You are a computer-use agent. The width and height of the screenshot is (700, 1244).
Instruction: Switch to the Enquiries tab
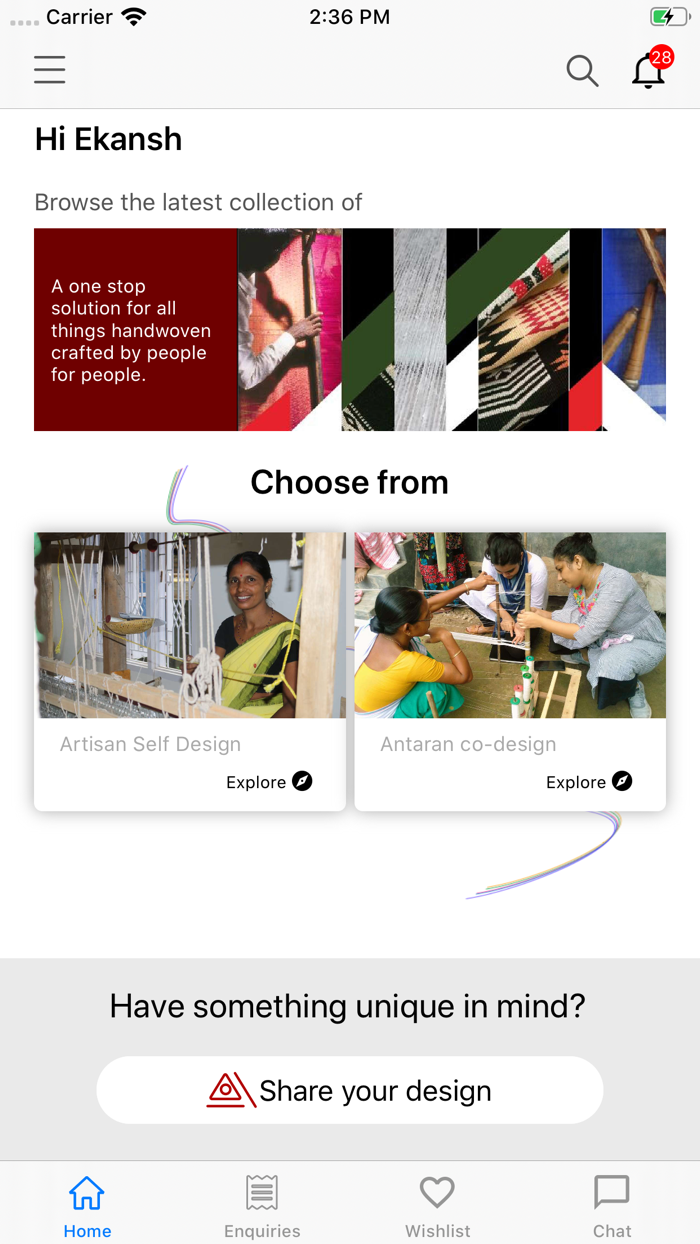click(262, 1205)
